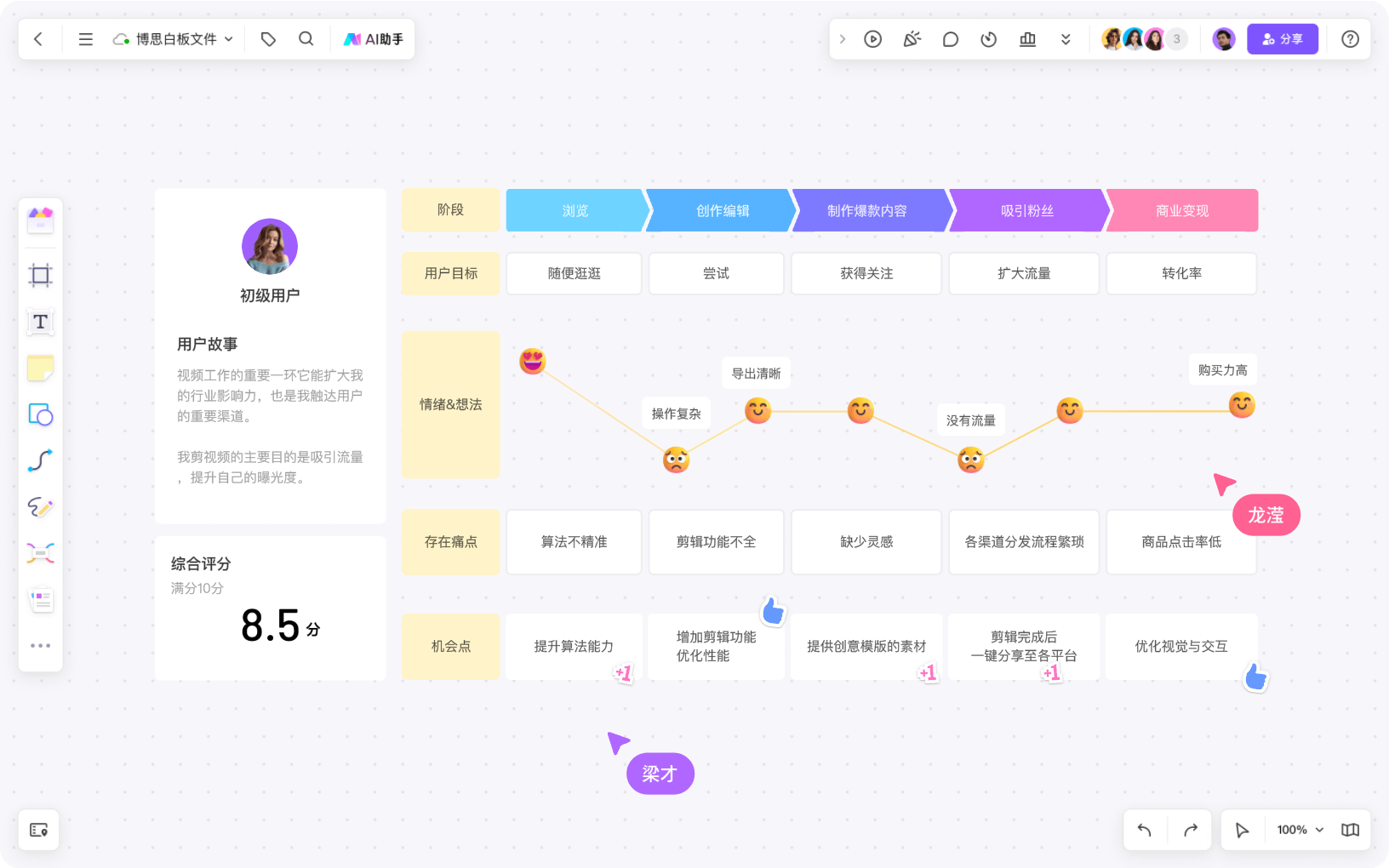Screen dimensions: 1389x868
Task: Open the mind map tool
Action: [x=40, y=553]
